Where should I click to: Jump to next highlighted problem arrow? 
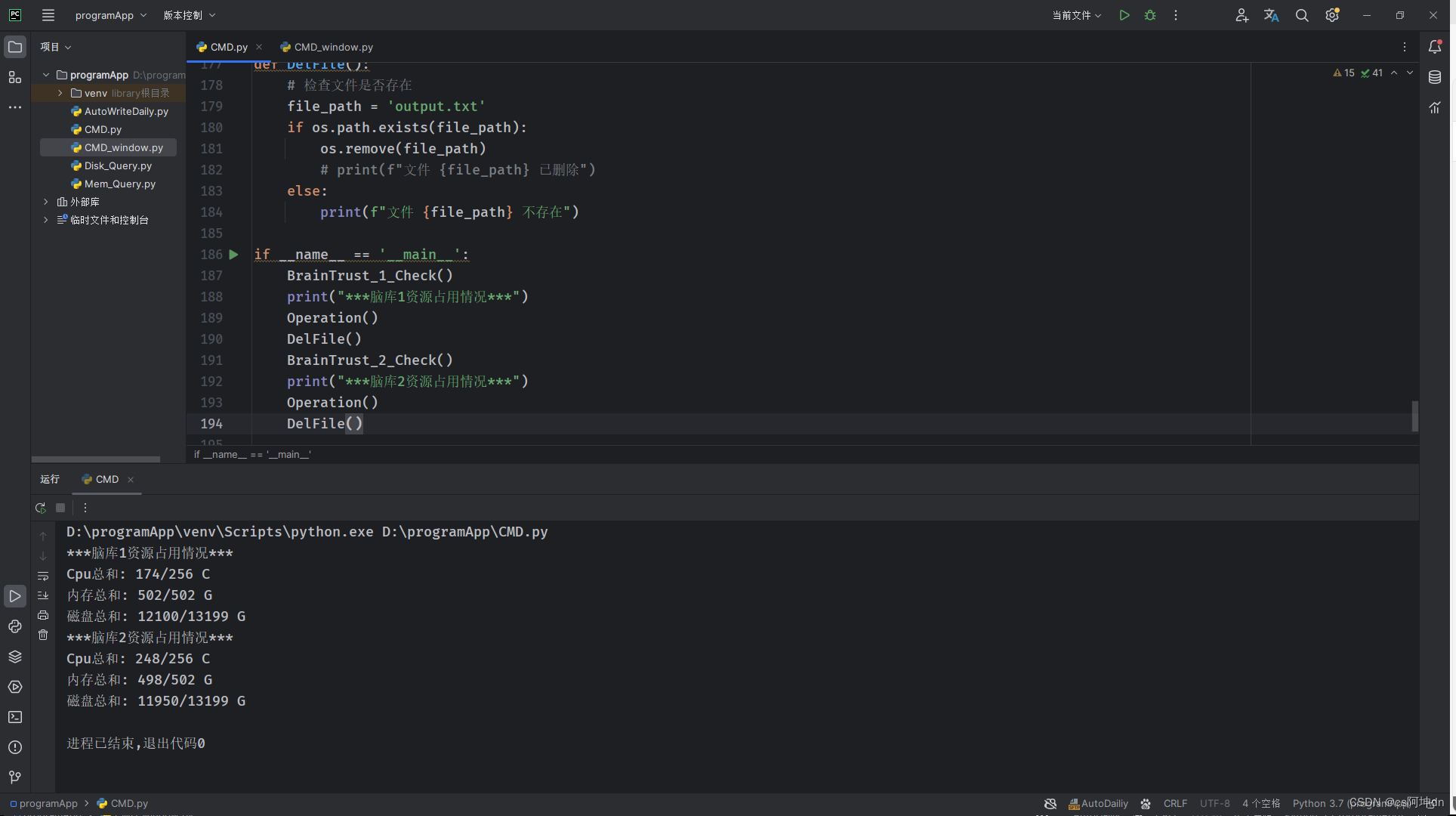pyautogui.click(x=1410, y=73)
